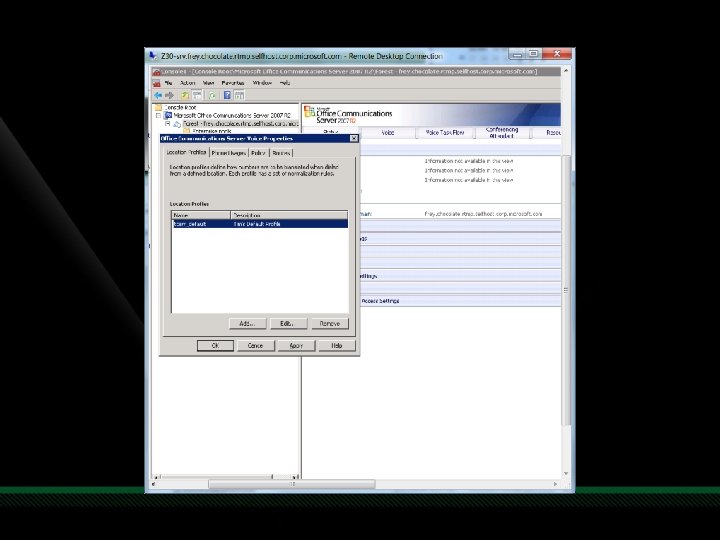
Task: Click the green Refresh toolbar icon
Action: pyautogui.click(x=212, y=95)
